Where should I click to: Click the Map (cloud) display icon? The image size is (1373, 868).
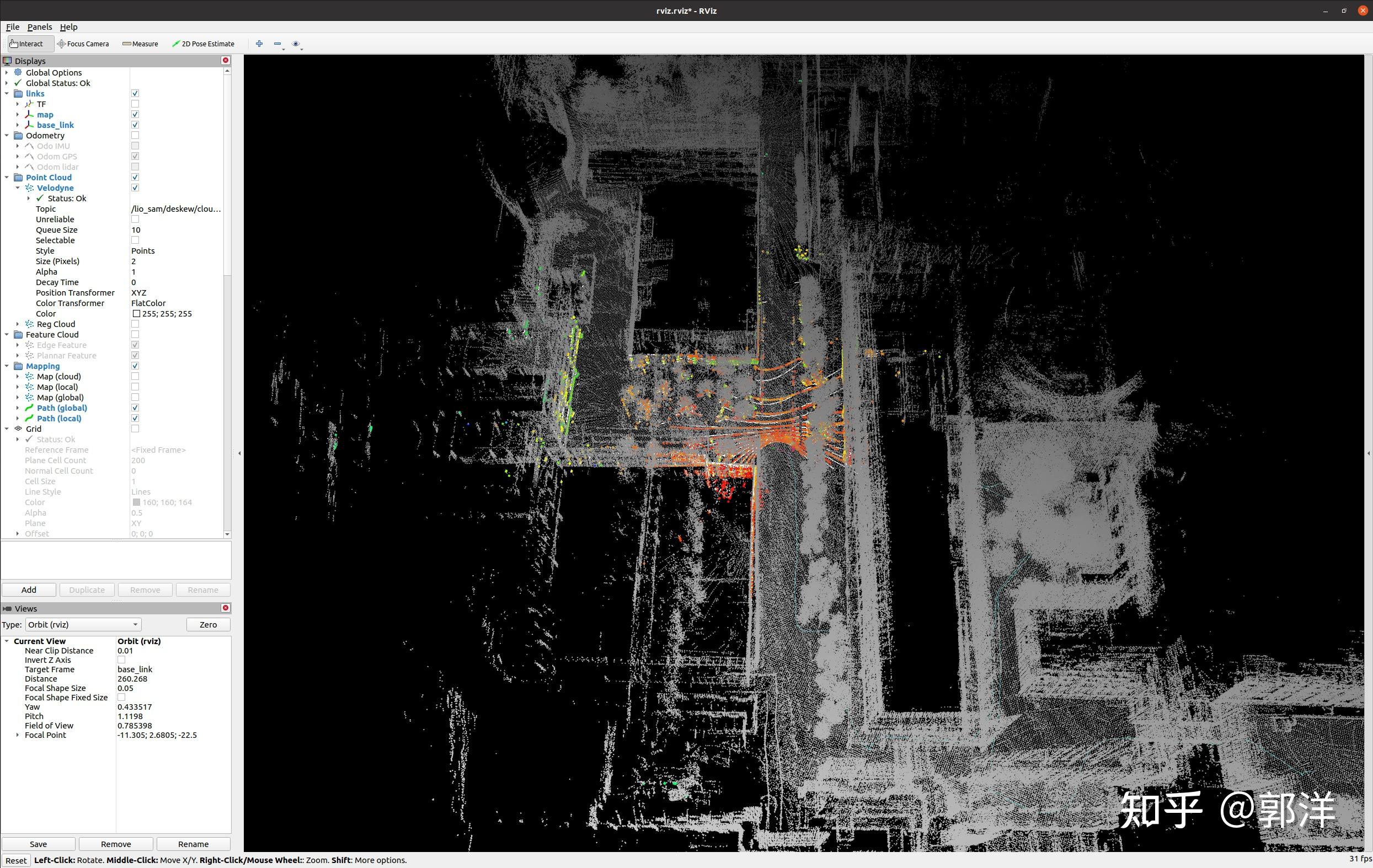pos(29,376)
